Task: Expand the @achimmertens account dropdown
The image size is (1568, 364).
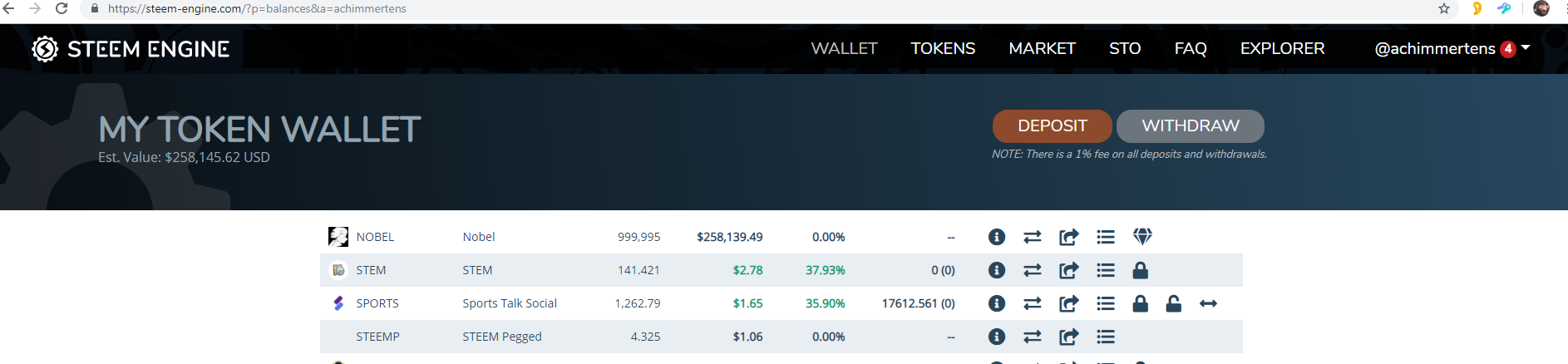Action: [x=1526, y=48]
